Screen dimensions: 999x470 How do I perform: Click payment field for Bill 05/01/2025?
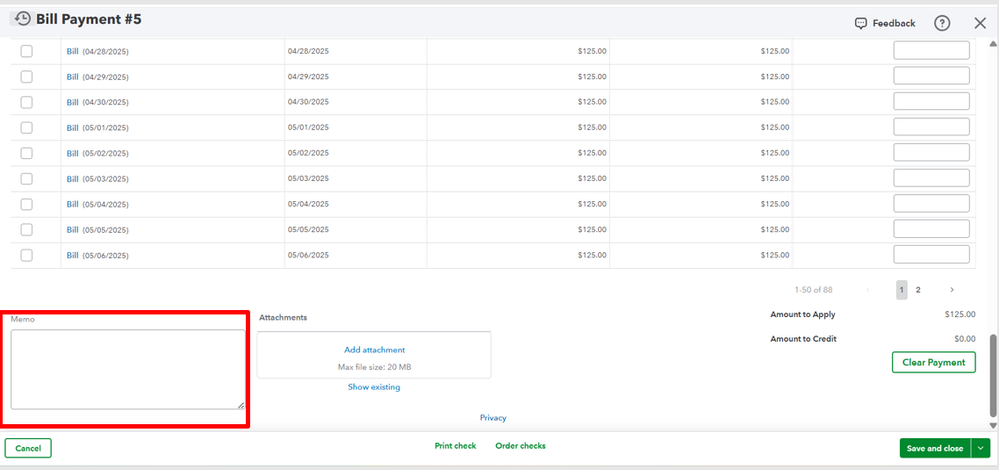[x=931, y=127]
